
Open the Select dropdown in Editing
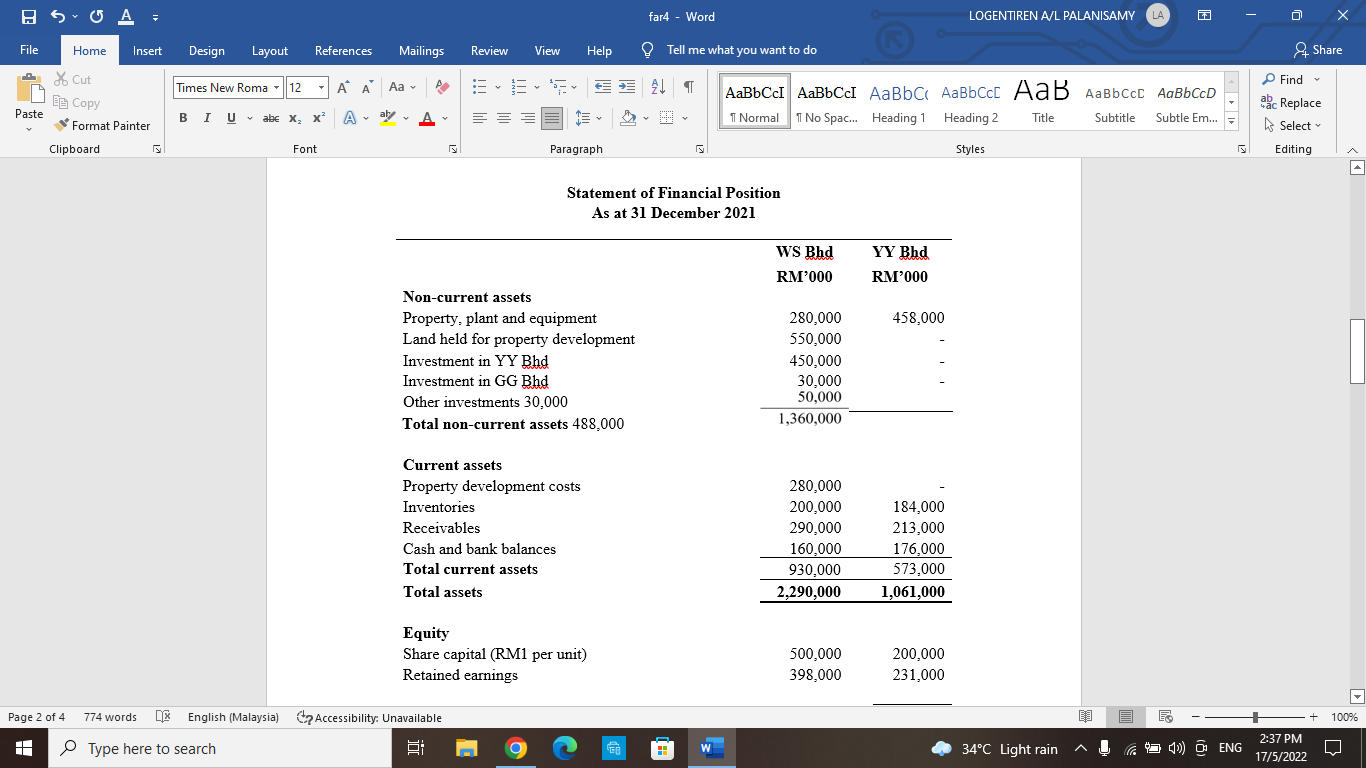[x=1291, y=125]
